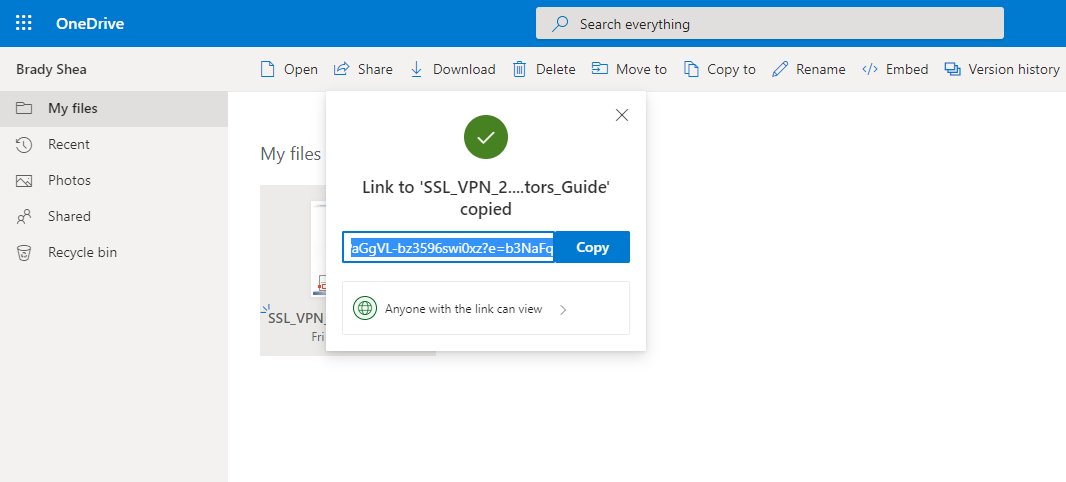This screenshot has width=1066, height=482.
Task: Click the Move to folder icon
Action: tap(600, 69)
